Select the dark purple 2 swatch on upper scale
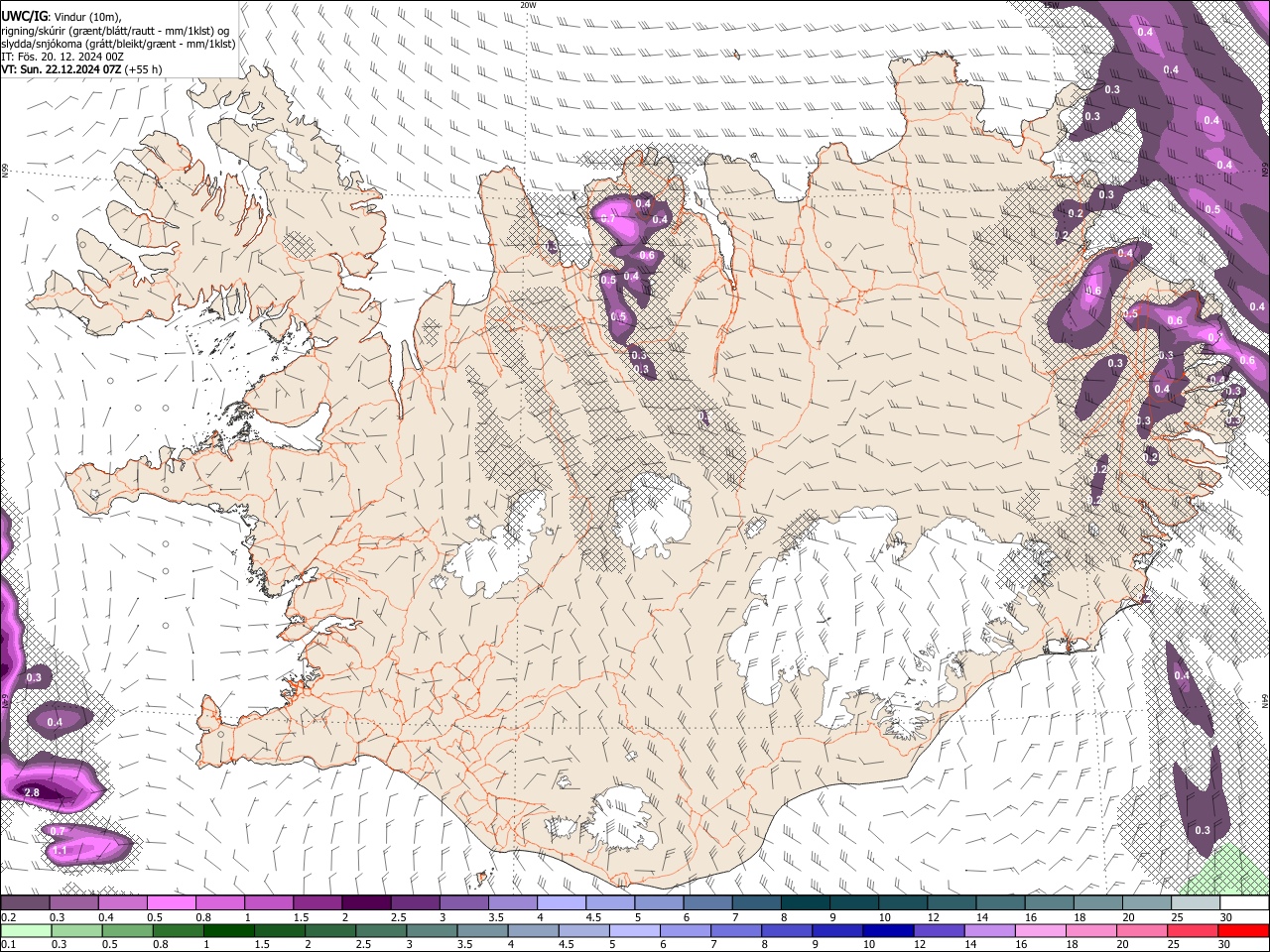Viewport: 1270px width, 952px height. (365, 903)
